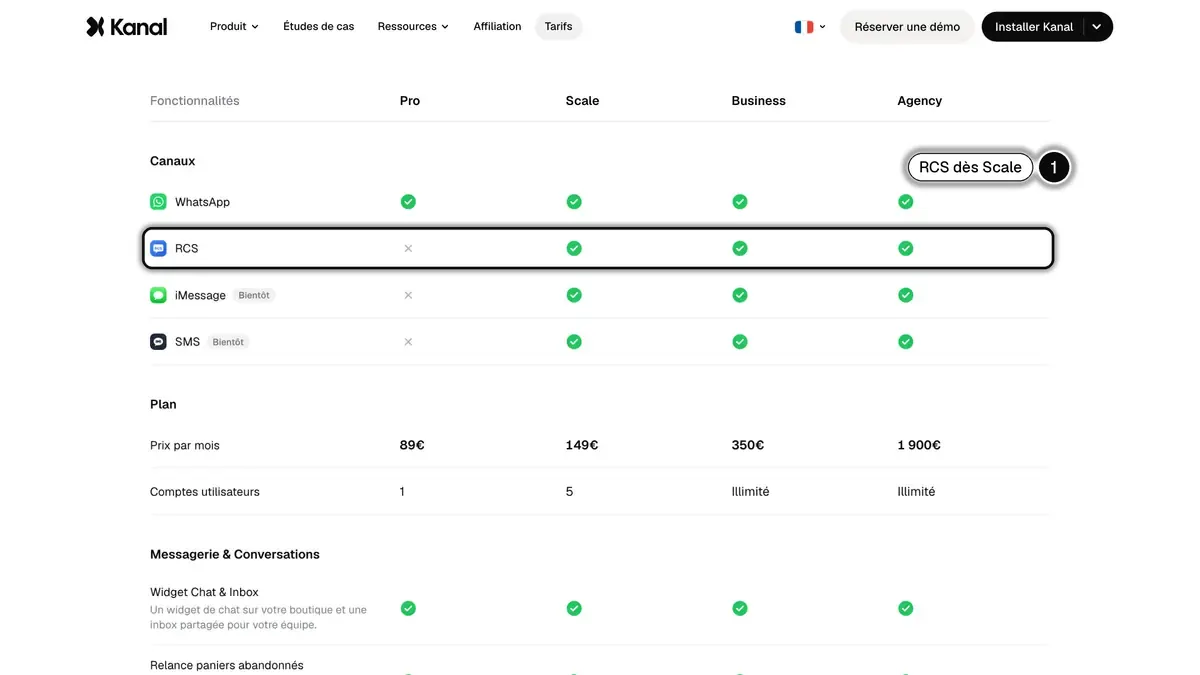Viewport: 1200px width, 675px height.
Task: Click Illimité under Agency column
Action: click(917, 492)
